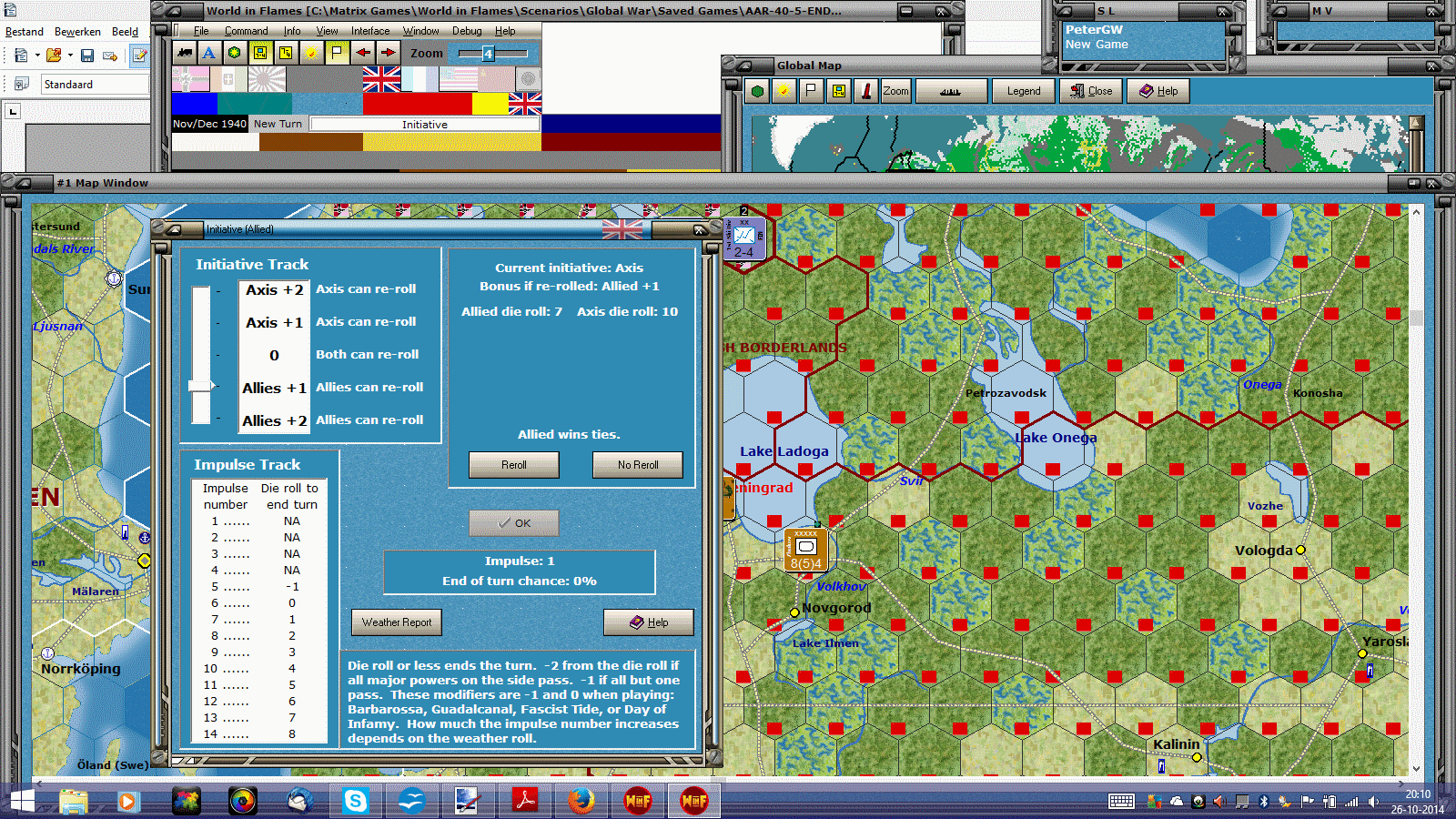This screenshot has width=1456, height=819.
Task: Select the Japanese rising sun flag
Action: point(267,79)
